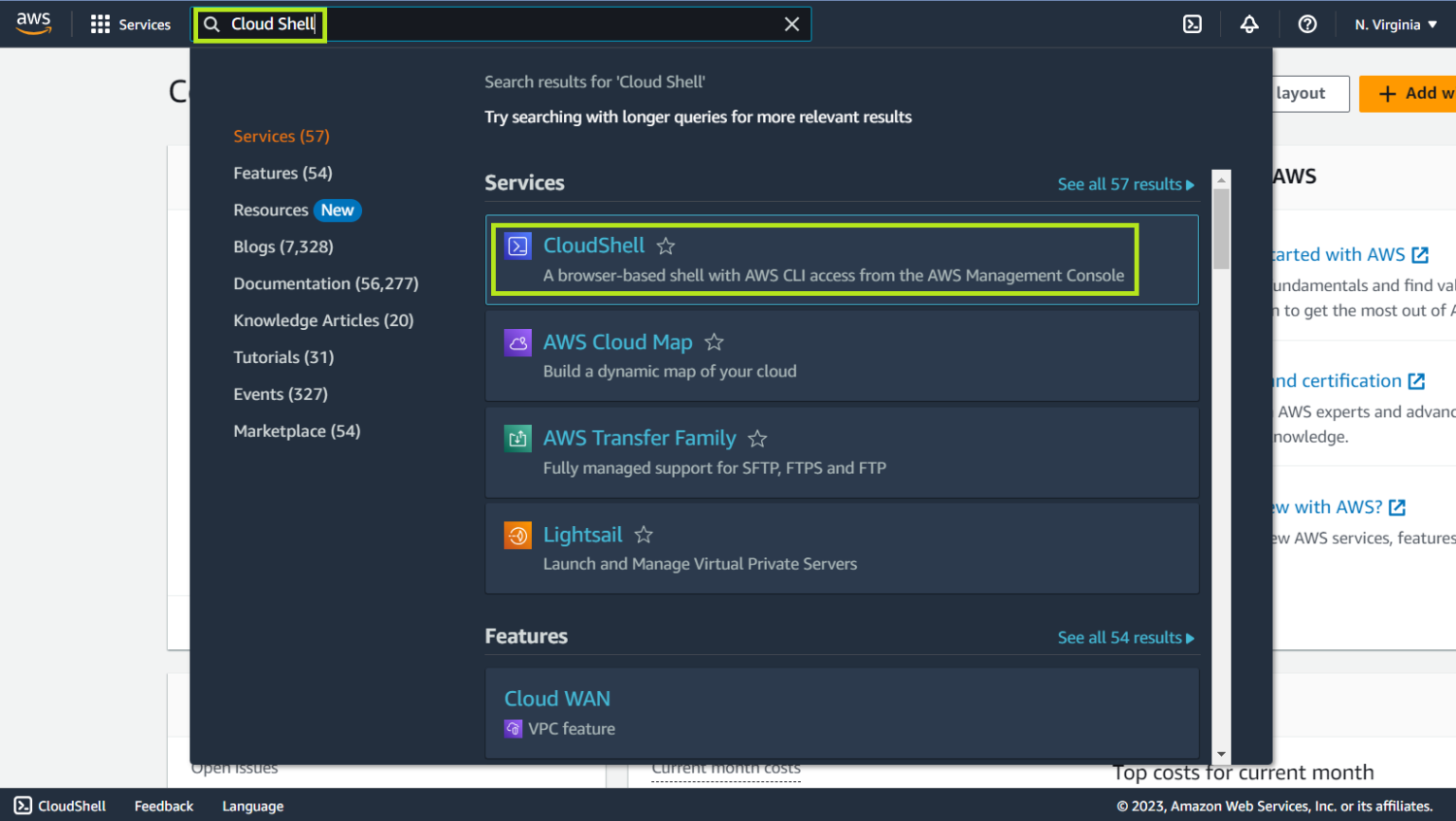The width and height of the screenshot is (1456, 821).
Task: Click the AWS Cloud Map icon
Action: pos(518,342)
